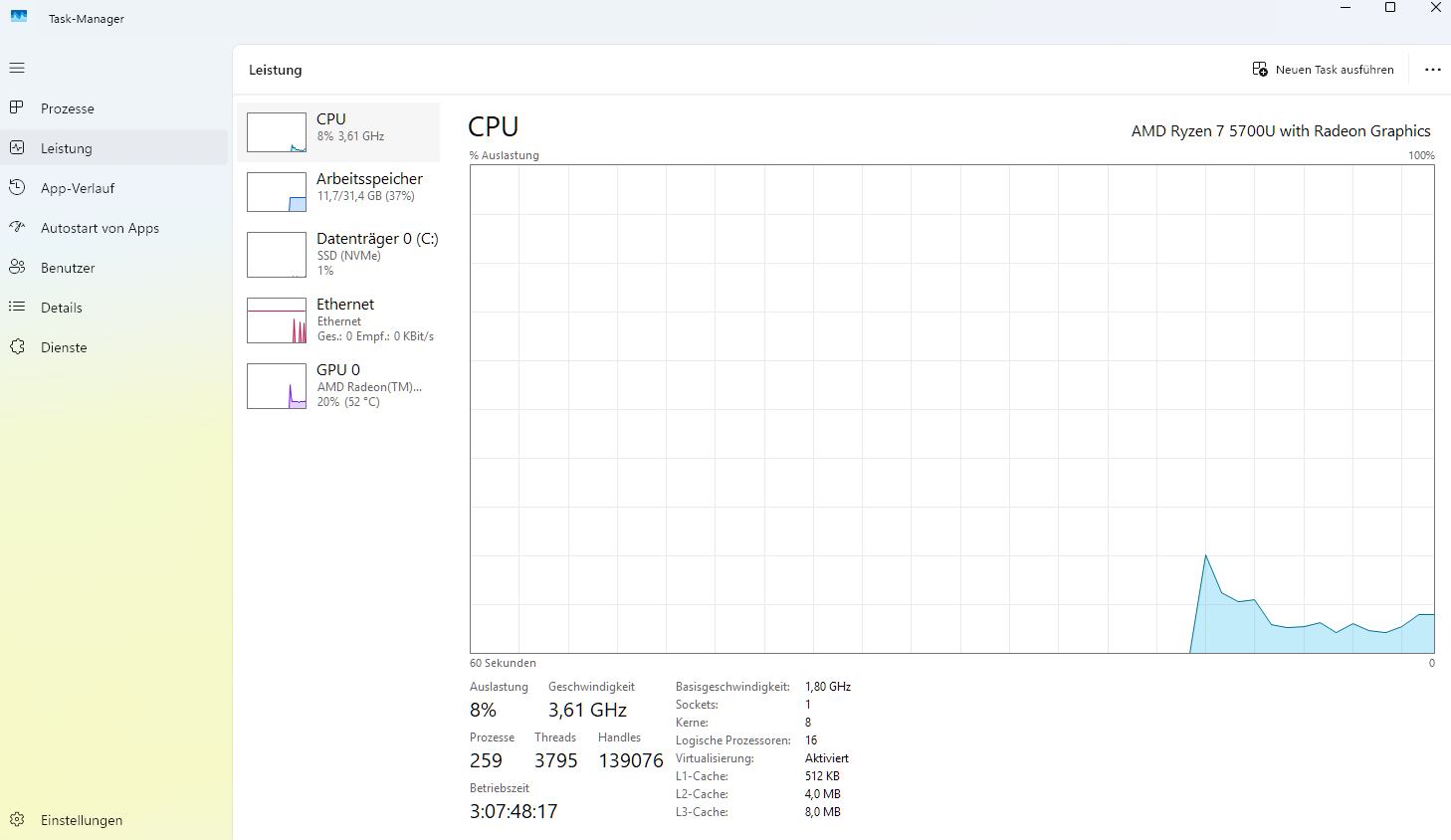This screenshot has width=1451, height=840.
Task: Click the Prozesse count 259
Action: [x=486, y=761]
